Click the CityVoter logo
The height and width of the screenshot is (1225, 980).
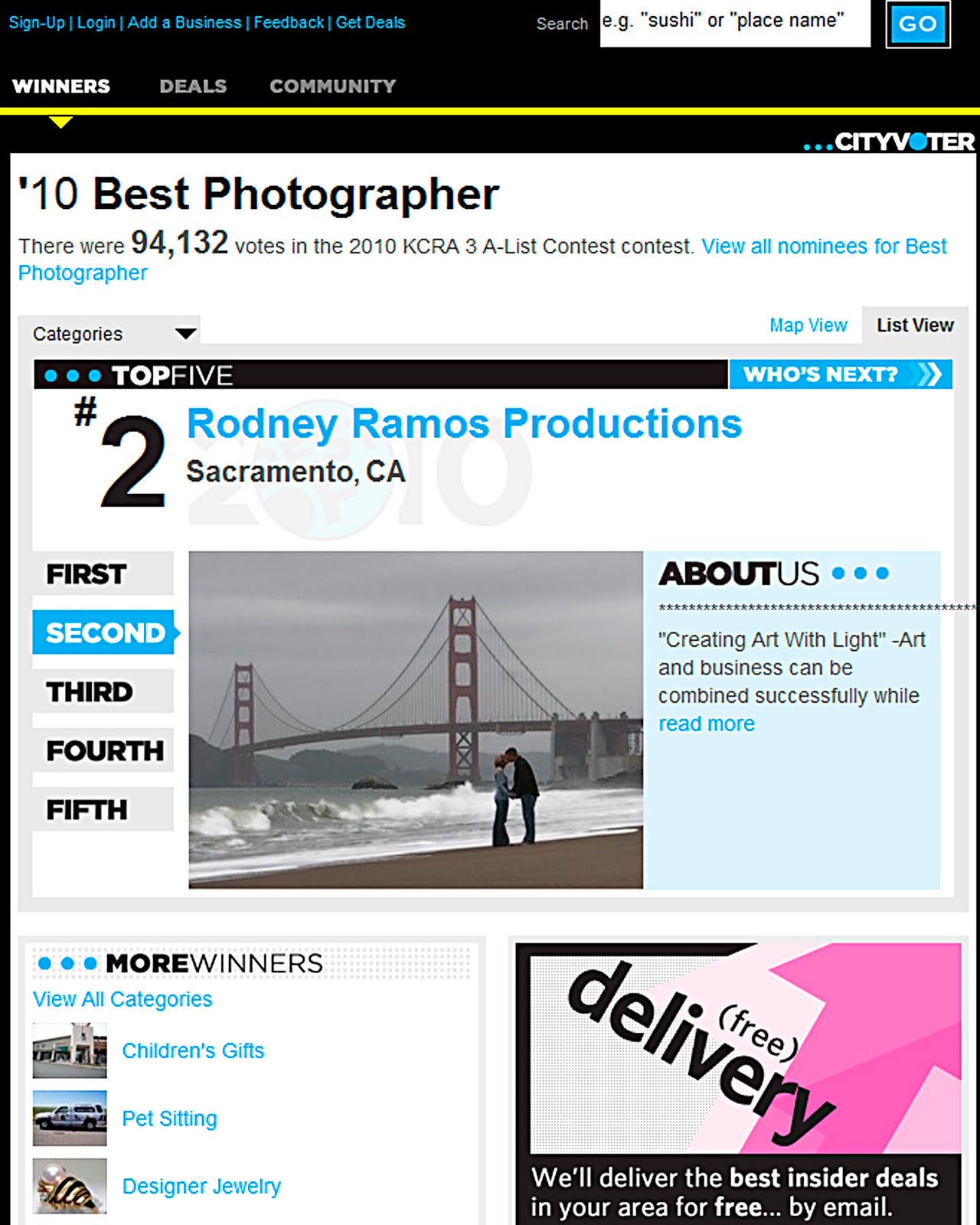coord(889,142)
